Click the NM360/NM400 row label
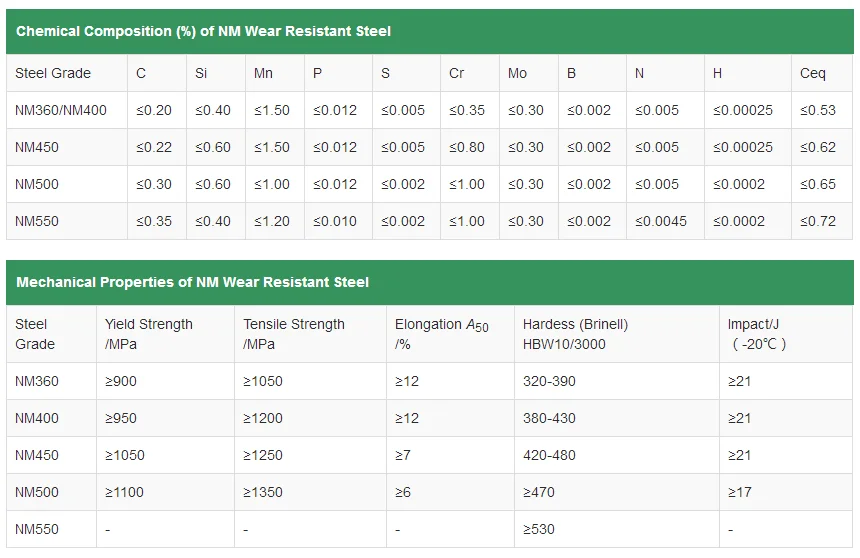The image size is (860, 558). [x=60, y=110]
